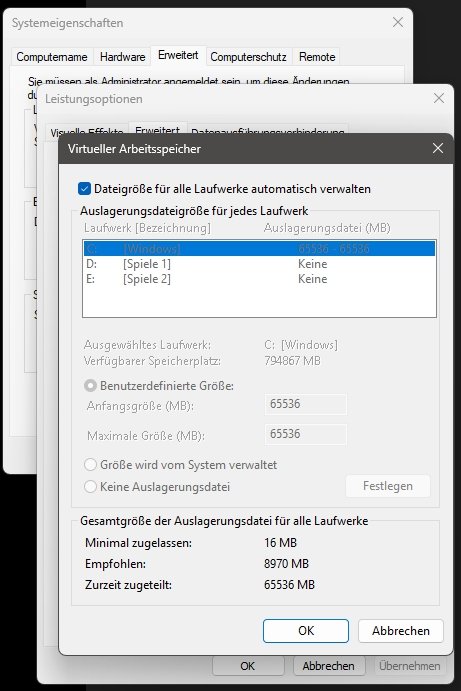Close the Leistungsoptionen window
Image resolution: width=461 pixels, height=691 pixels.
click(x=439, y=98)
